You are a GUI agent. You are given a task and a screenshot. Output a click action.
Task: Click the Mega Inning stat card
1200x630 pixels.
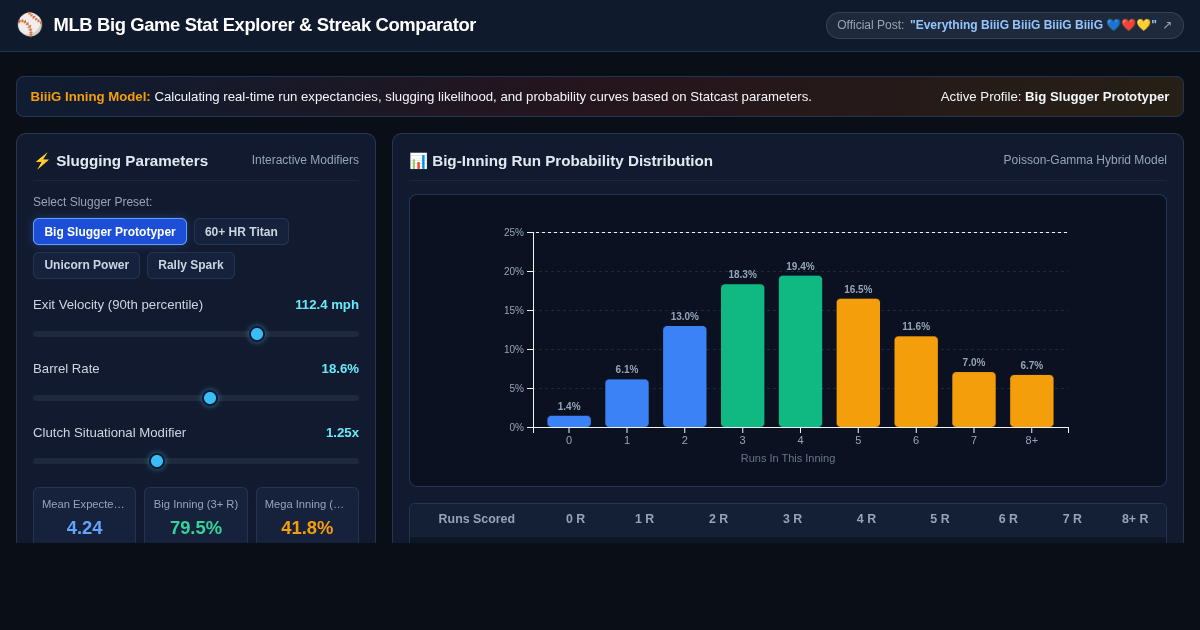point(307,515)
